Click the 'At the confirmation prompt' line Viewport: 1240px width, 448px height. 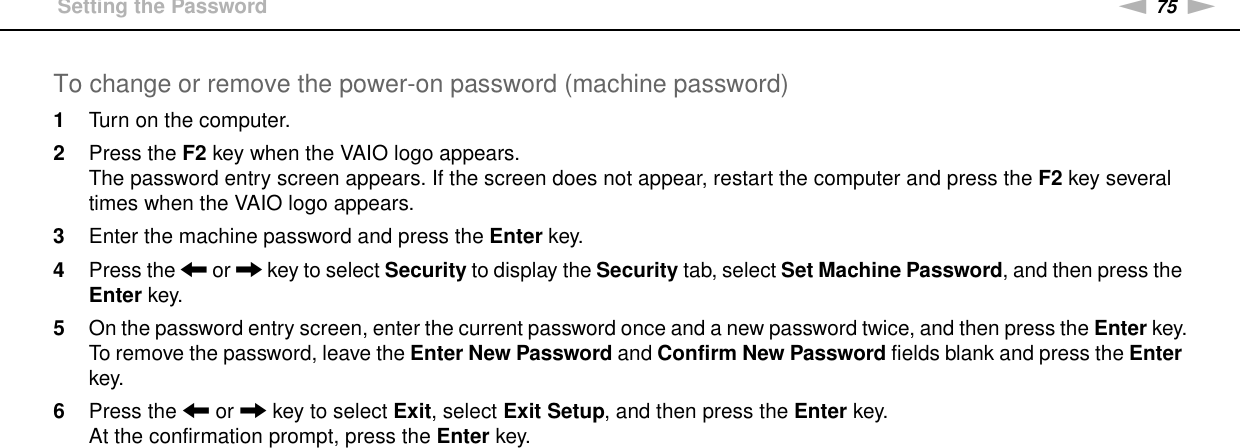311,437
